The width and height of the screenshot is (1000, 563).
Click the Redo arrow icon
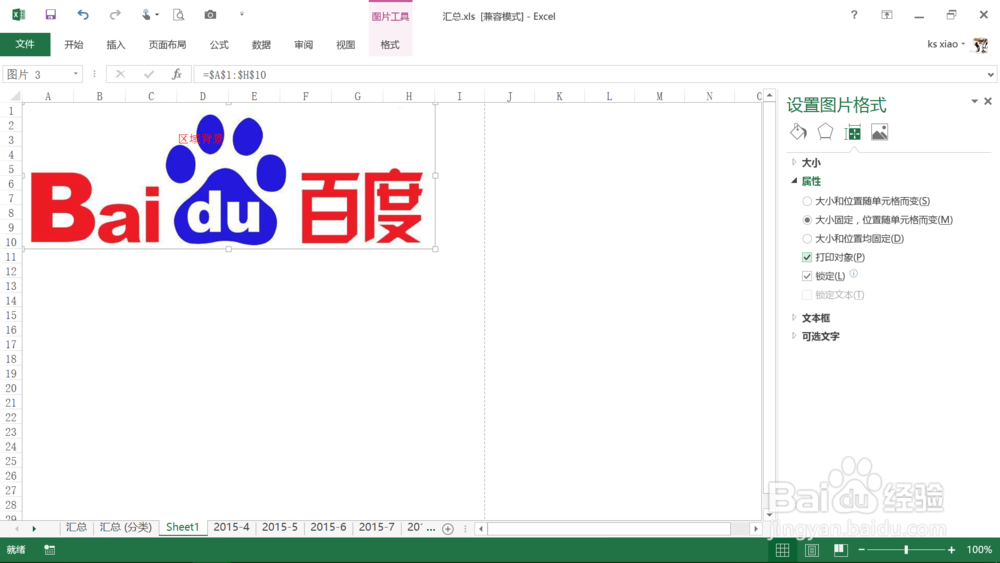tap(115, 15)
